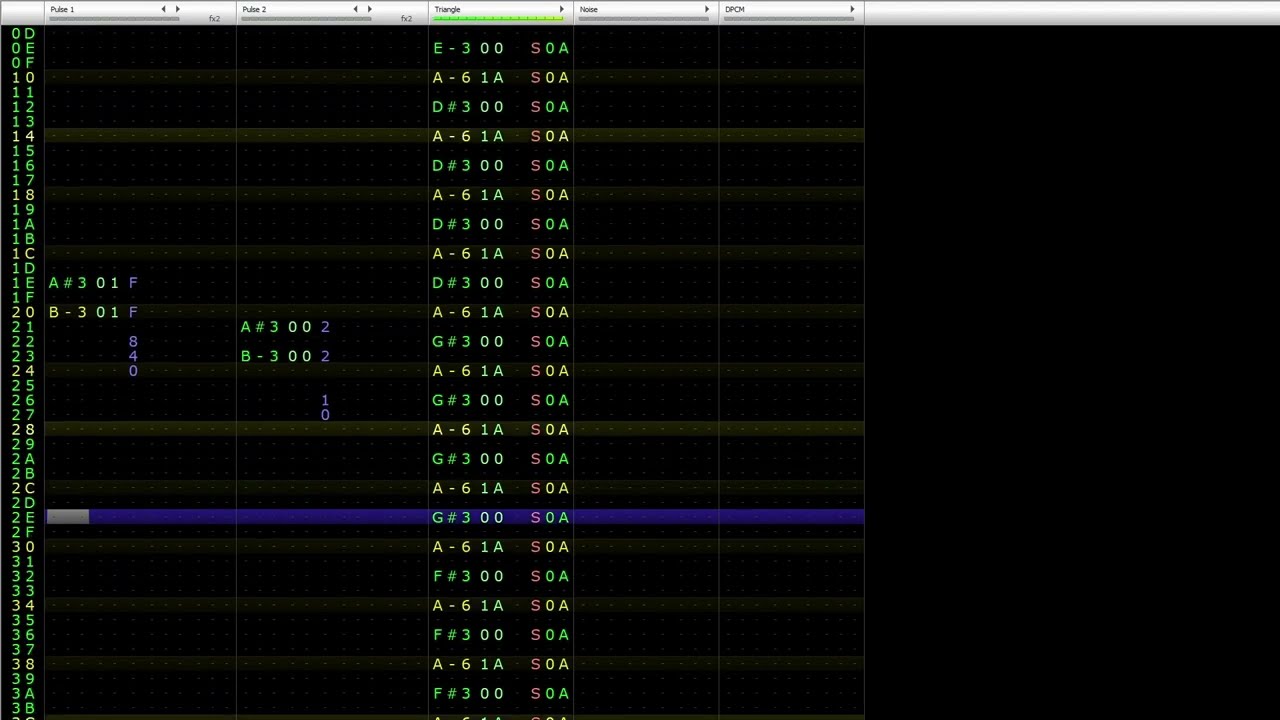The image size is (1280, 720).
Task: Click the S0A effect in row 2A
Action: pyautogui.click(x=549, y=459)
